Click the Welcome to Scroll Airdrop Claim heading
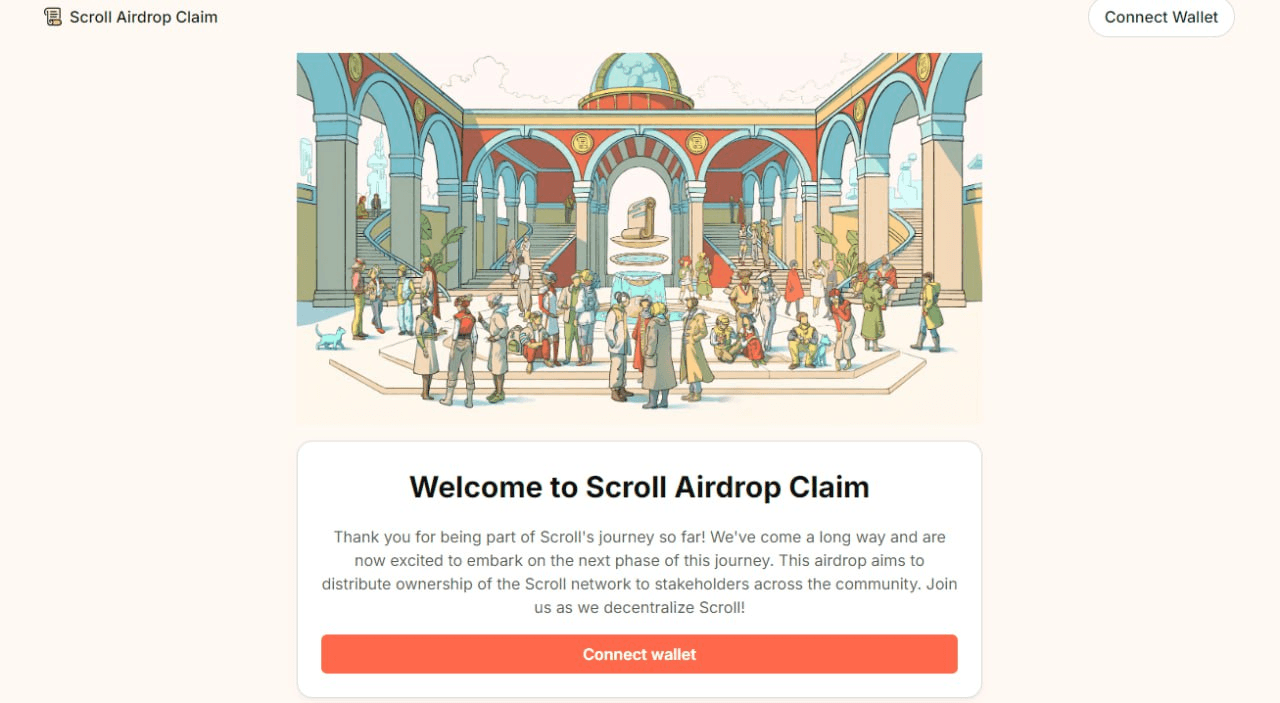Viewport: 1280px width, 703px height. (x=639, y=487)
